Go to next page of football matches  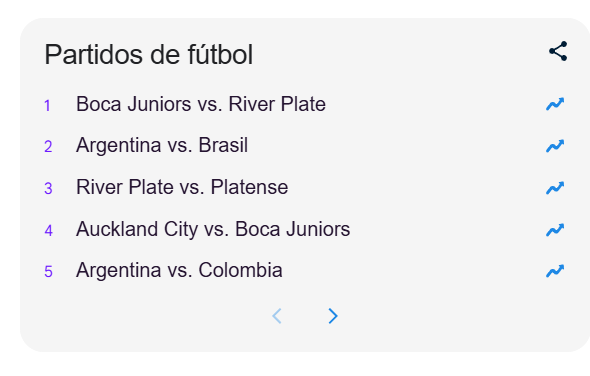click(333, 316)
